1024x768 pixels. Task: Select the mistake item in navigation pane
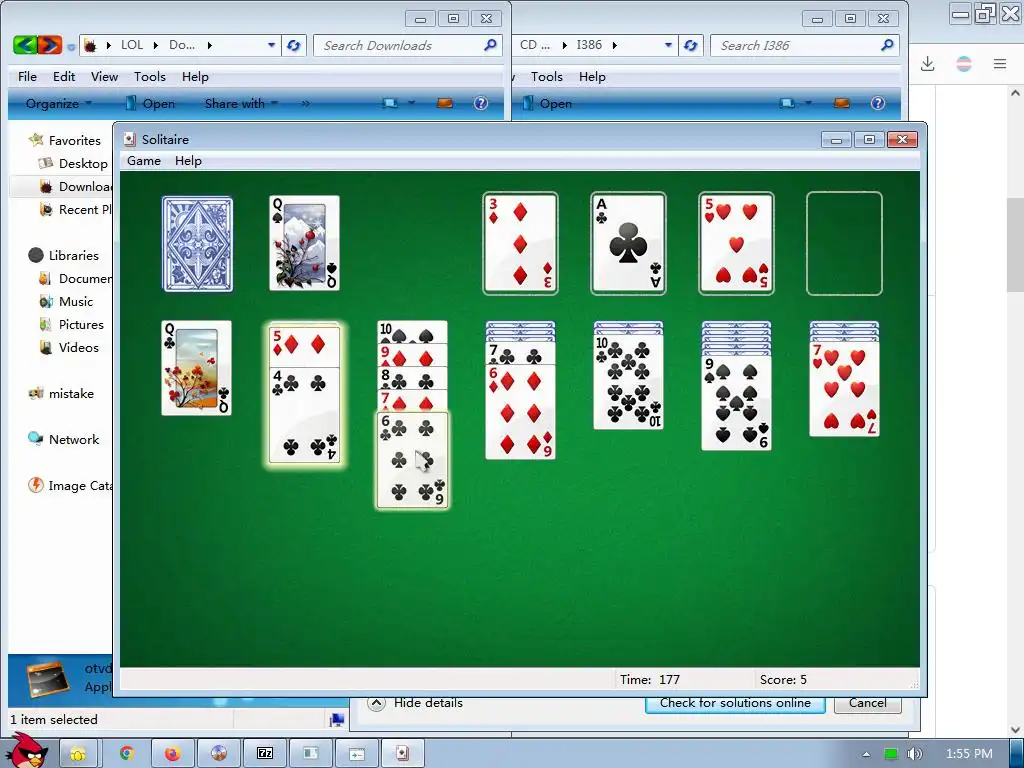[61, 394]
